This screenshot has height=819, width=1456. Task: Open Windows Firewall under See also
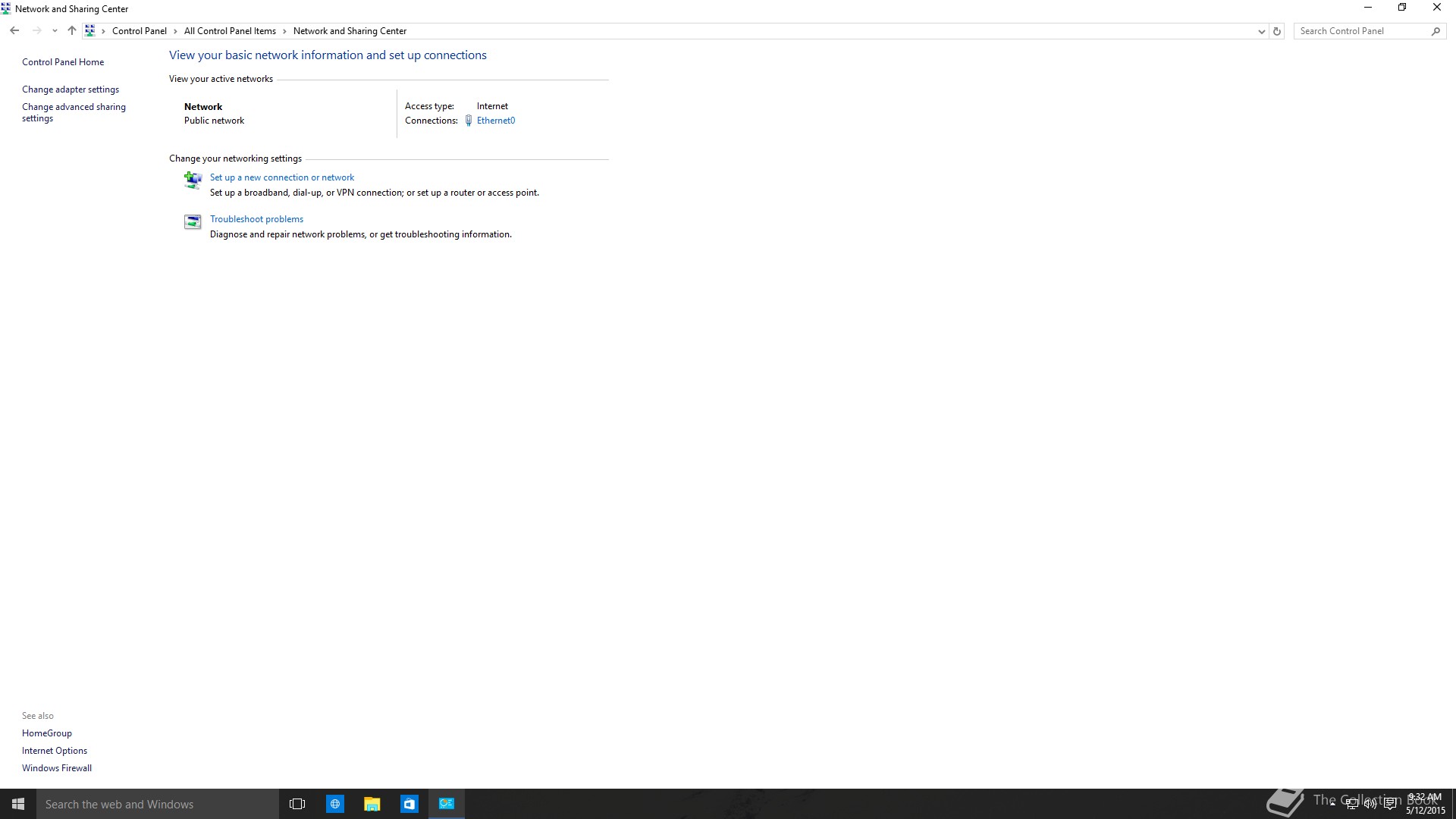point(57,768)
